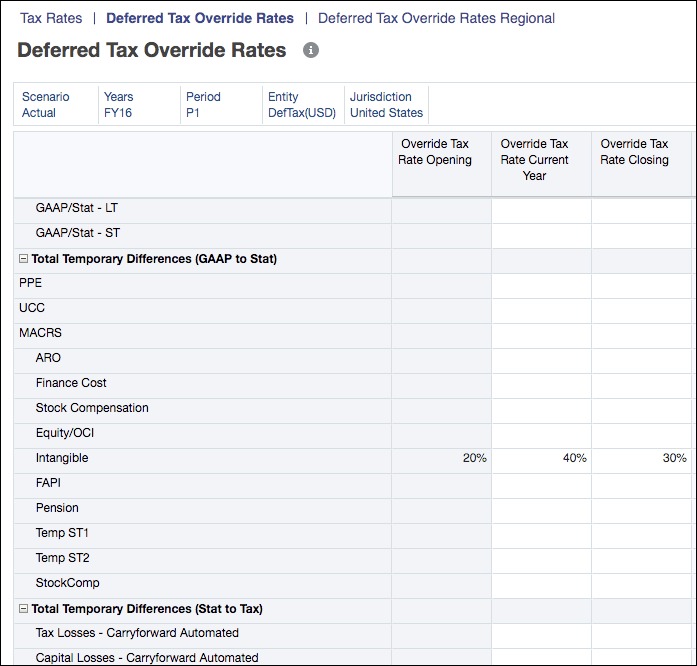Select the Intangible opening rate 20% cell
Image resolution: width=697 pixels, height=666 pixels.
[441, 458]
